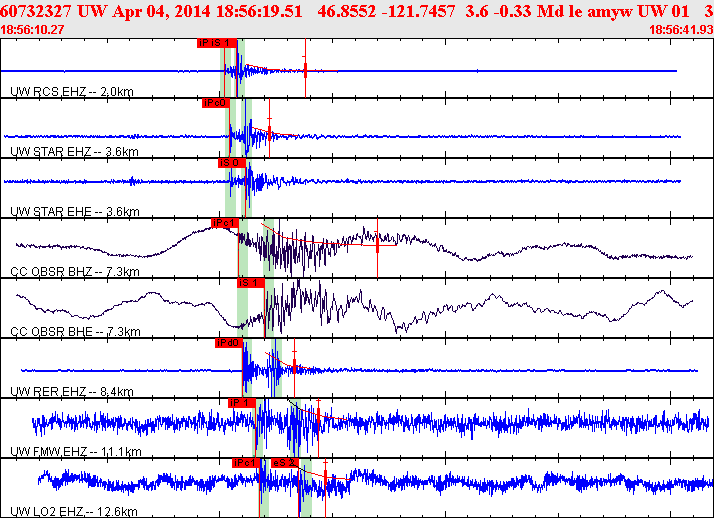Click the start time 18:56:10.27

click(32, 30)
